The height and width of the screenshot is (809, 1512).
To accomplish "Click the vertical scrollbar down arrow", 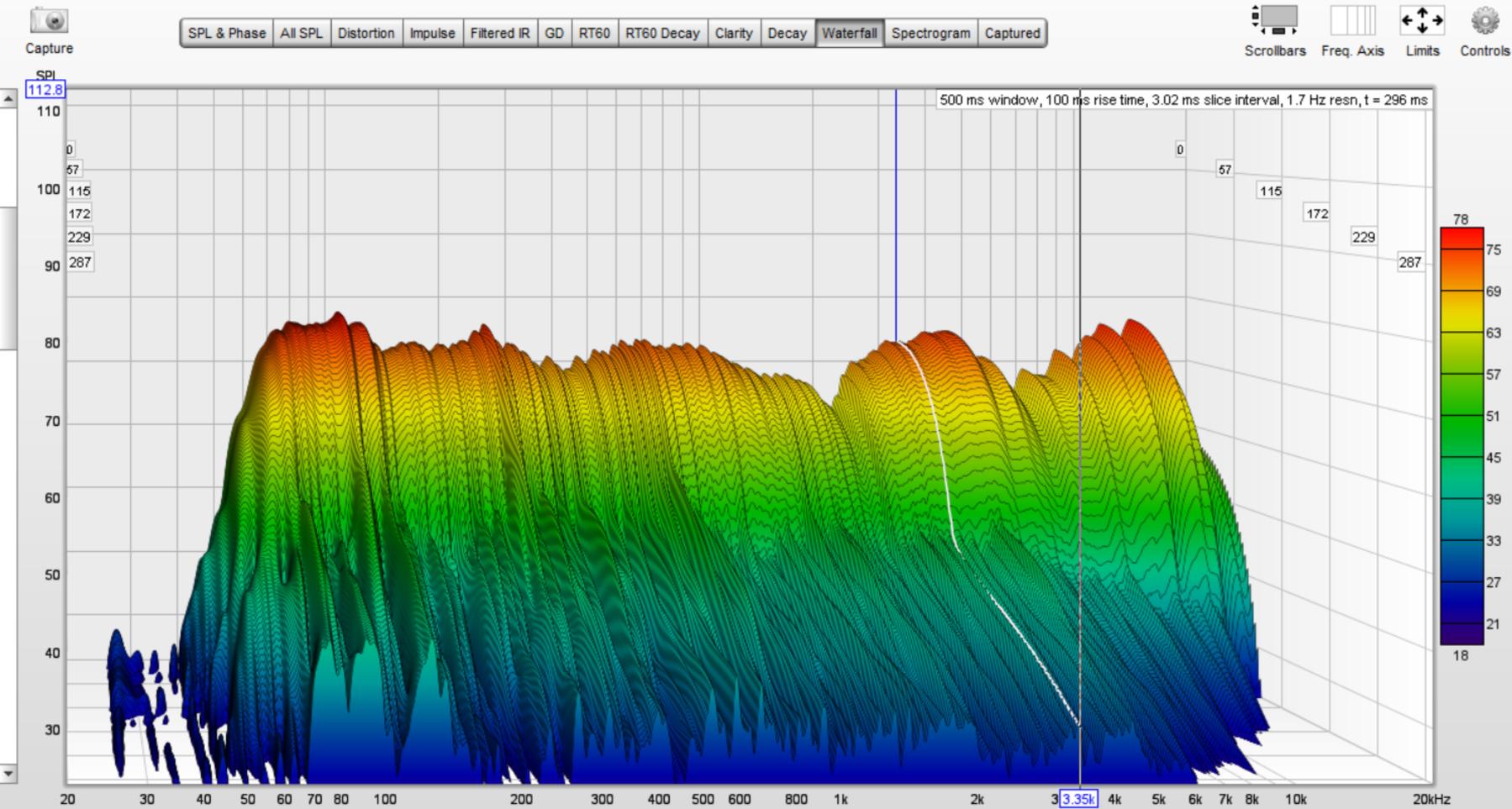I will click(8, 773).
